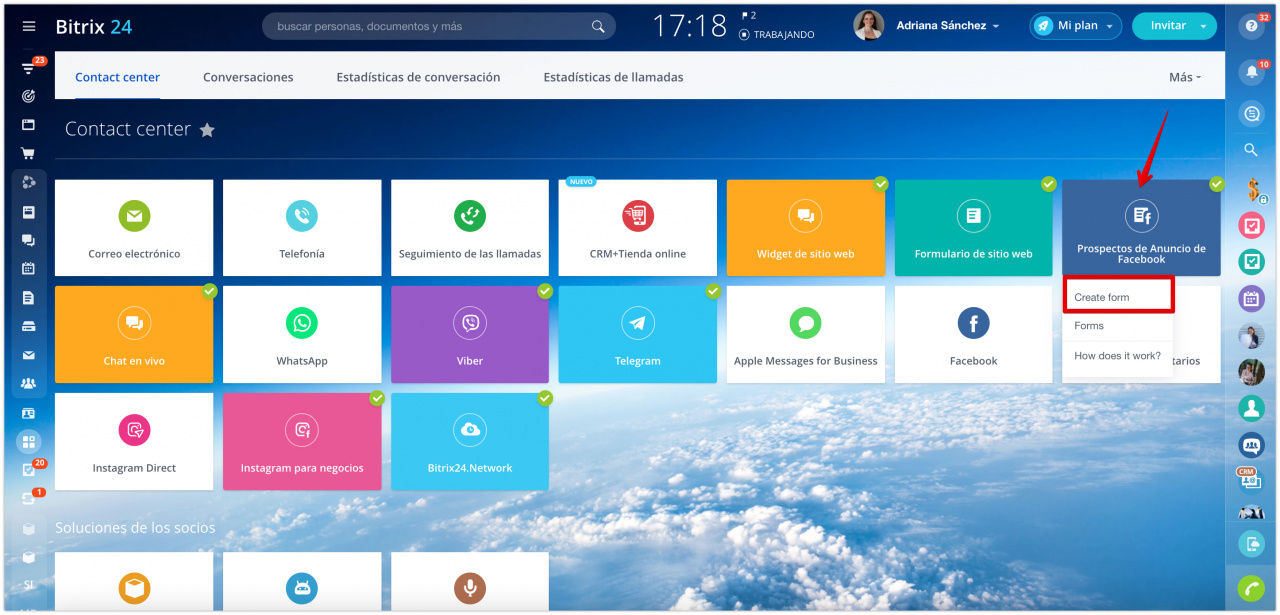Click the 17:18 clock display
This screenshot has width=1280, height=615.
point(690,26)
